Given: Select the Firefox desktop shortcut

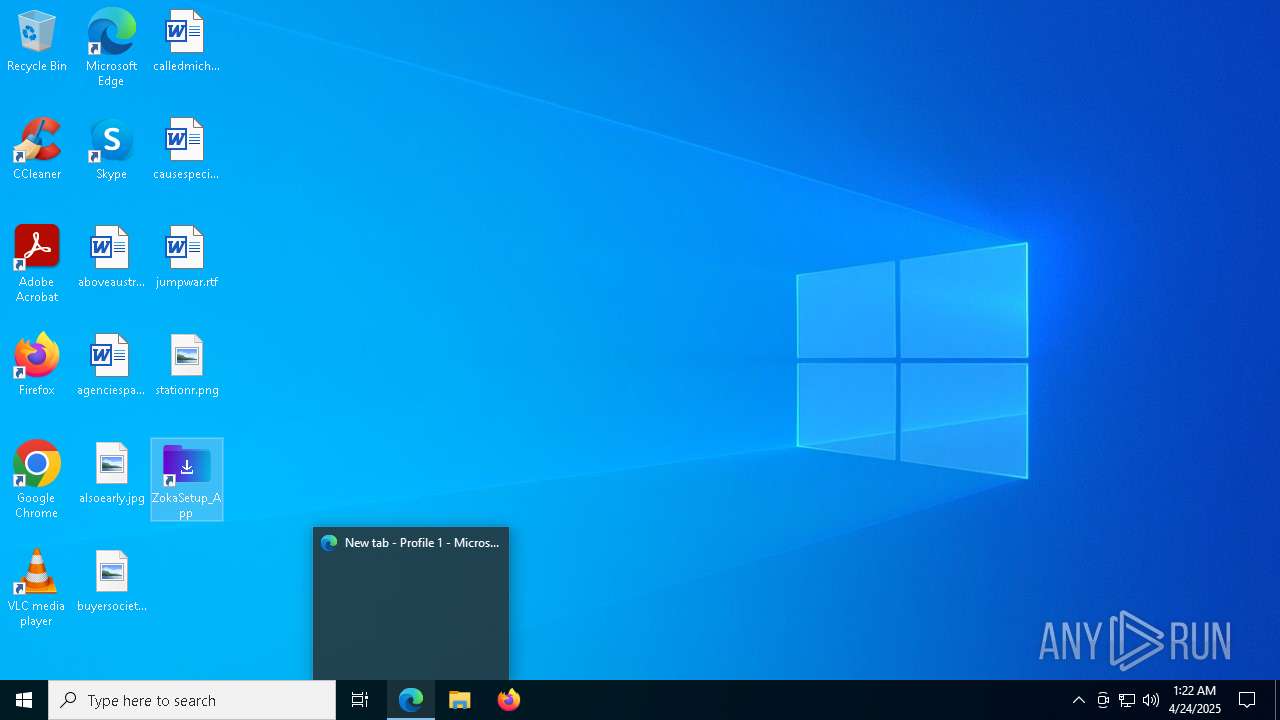Looking at the screenshot, I should click(37, 366).
